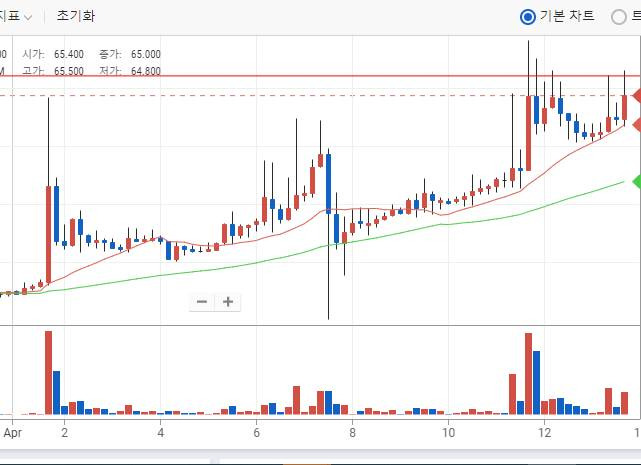Viewport: 641px width, 465px height.
Task: Zoom out with the minus button
Action: (202, 302)
